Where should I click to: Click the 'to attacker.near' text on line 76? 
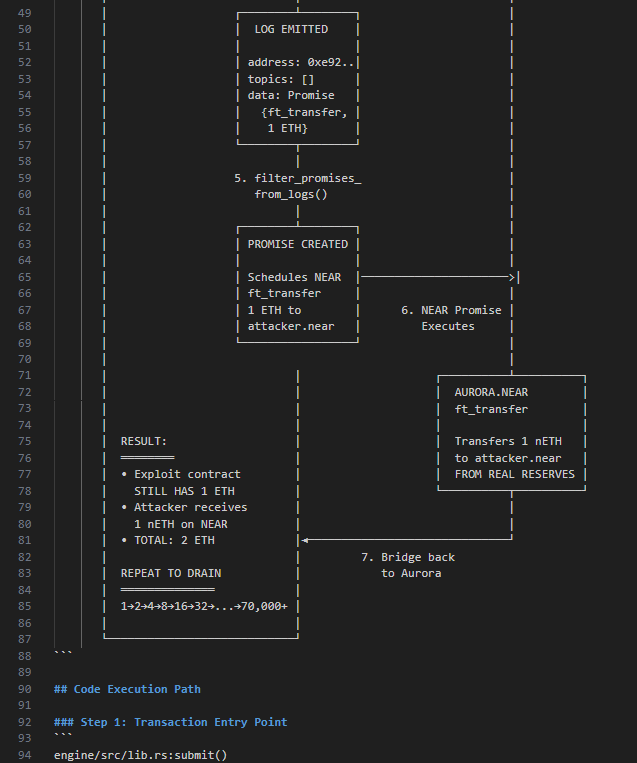(508, 458)
